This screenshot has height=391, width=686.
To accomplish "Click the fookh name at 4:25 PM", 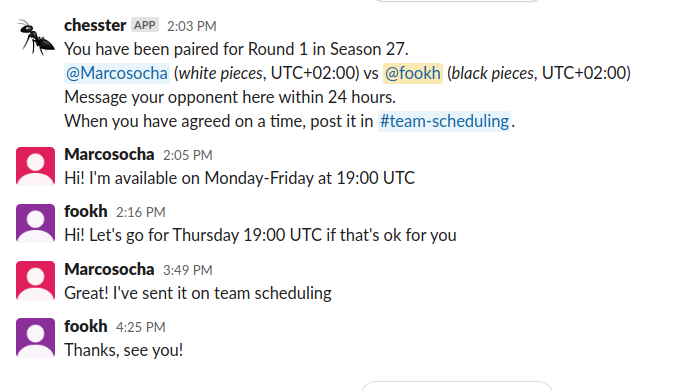I will click(86, 326).
